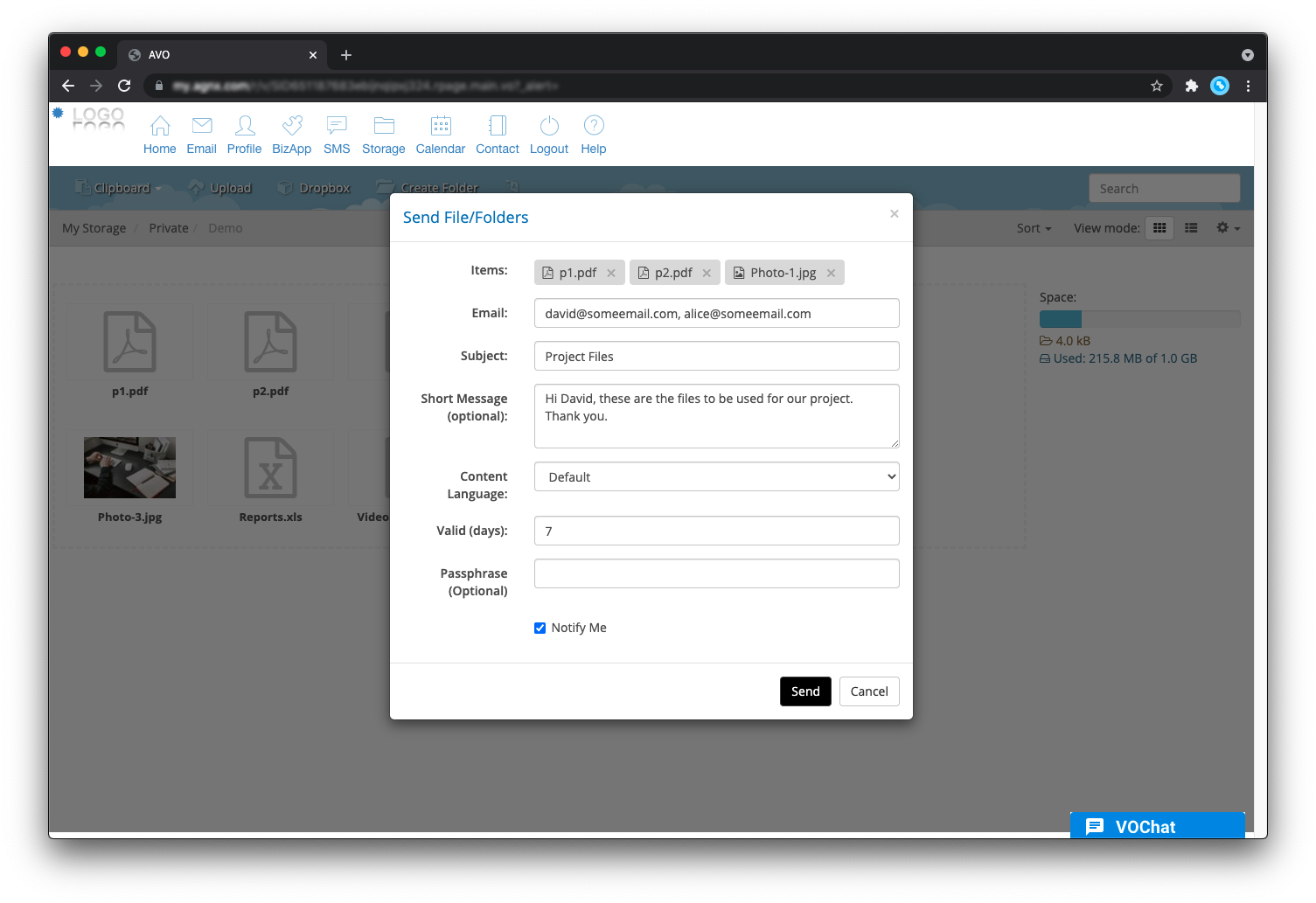Expand the settings gear dropdown
The height and width of the screenshot is (903, 1316).
click(x=1228, y=228)
